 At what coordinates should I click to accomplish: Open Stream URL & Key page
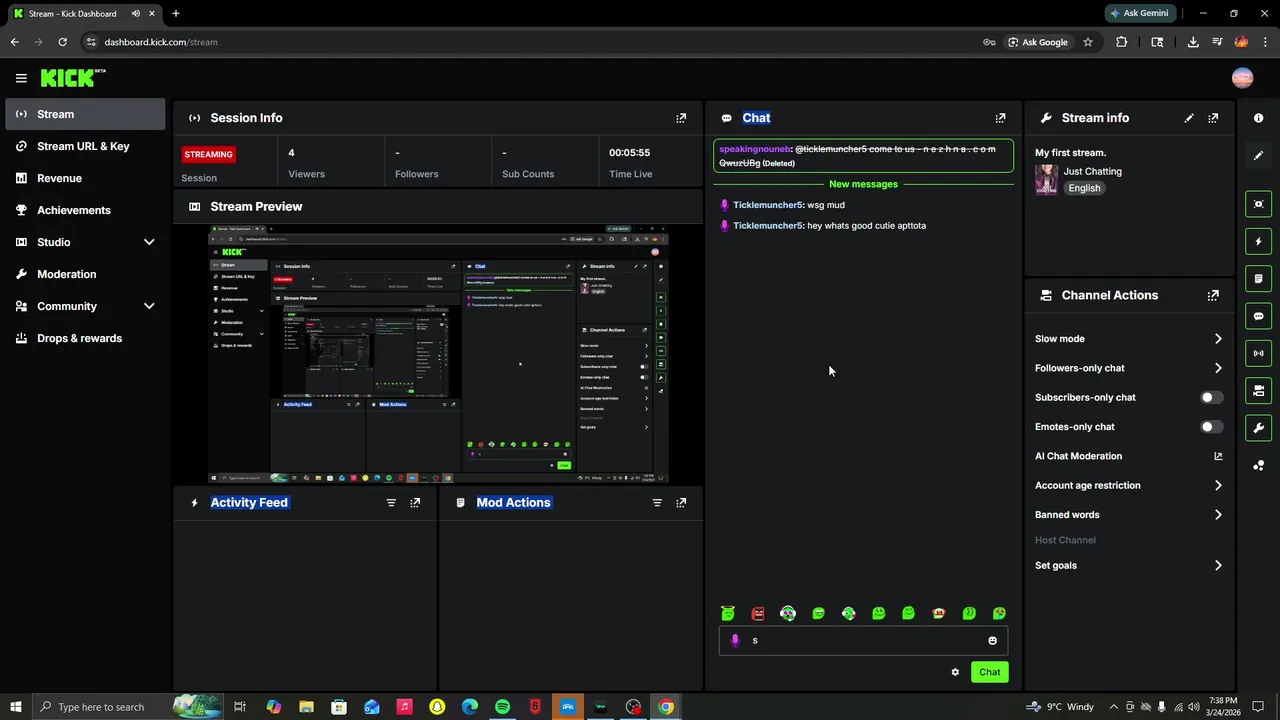(85, 146)
